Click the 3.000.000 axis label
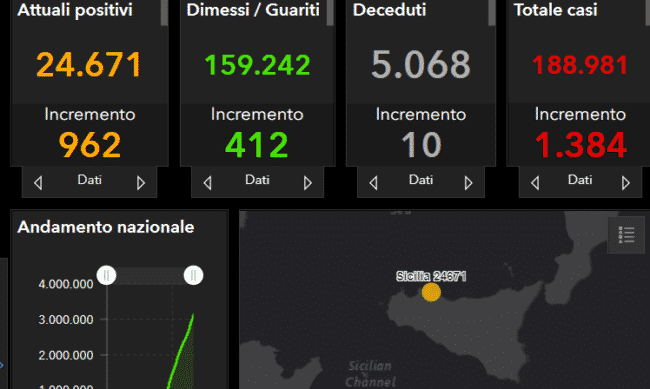650x389 pixels. (65, 320)
